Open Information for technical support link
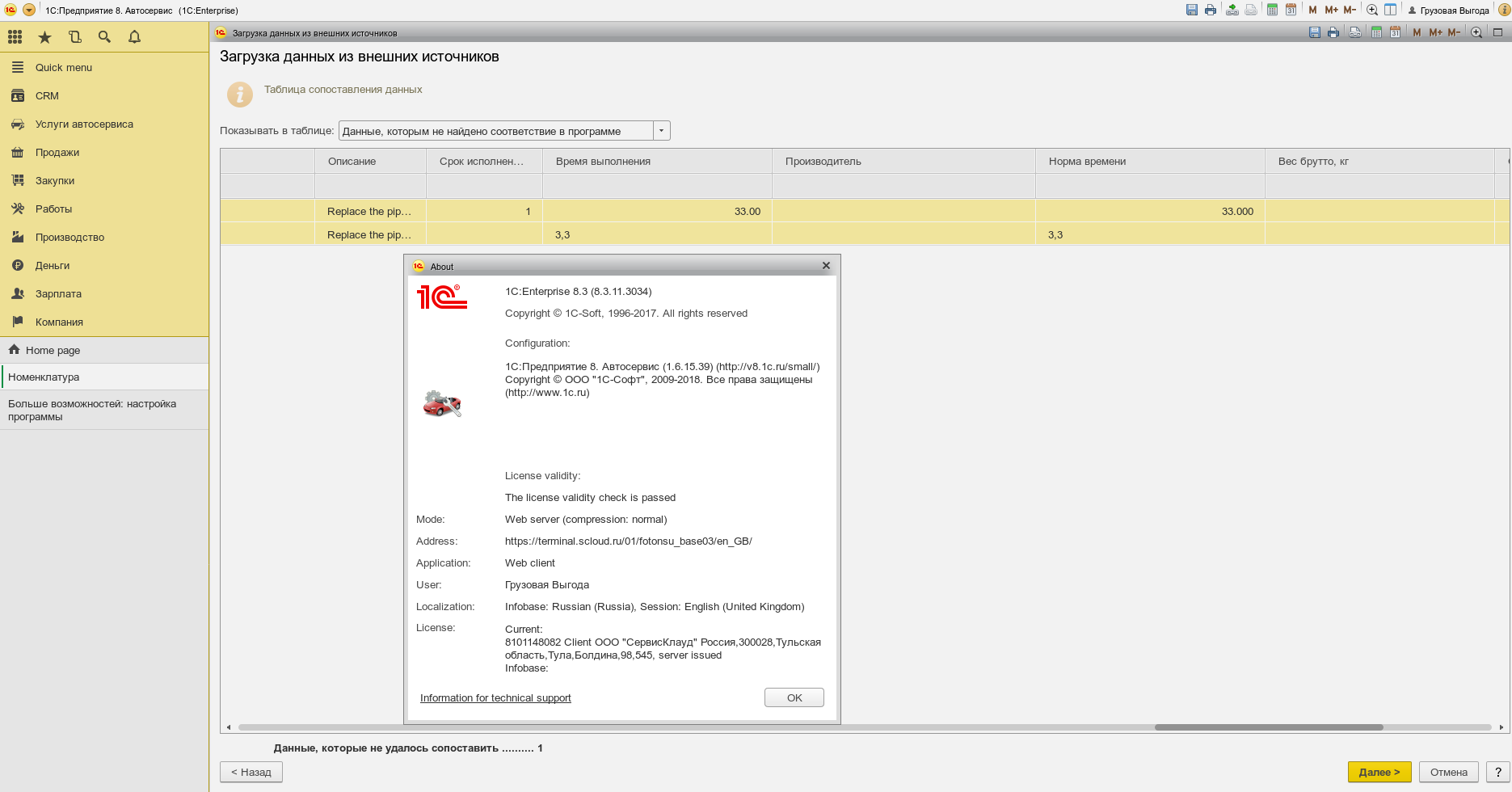The width and height of the screenshot is (1512, 792). tap(495, 697)
